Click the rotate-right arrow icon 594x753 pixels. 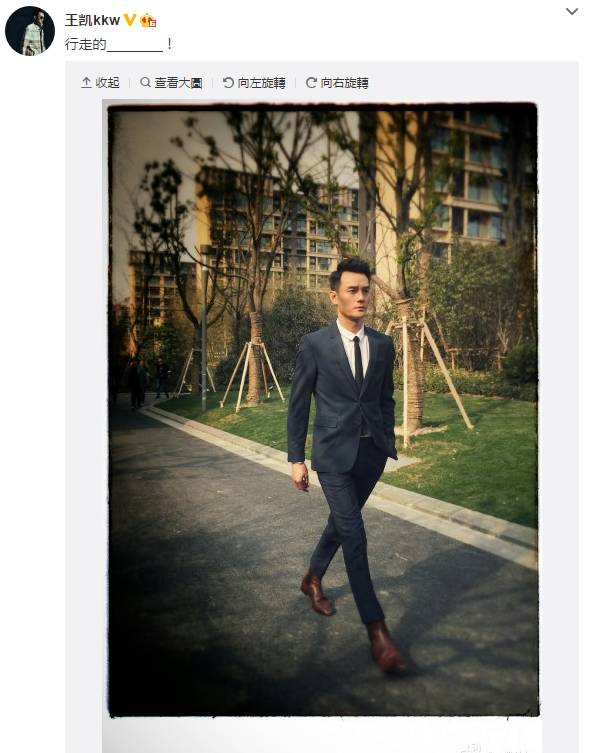pos(311,83)
